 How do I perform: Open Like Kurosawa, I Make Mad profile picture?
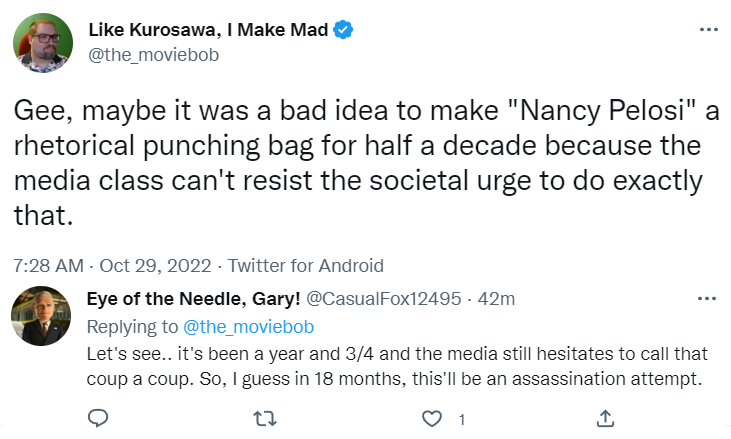(40, 42)
